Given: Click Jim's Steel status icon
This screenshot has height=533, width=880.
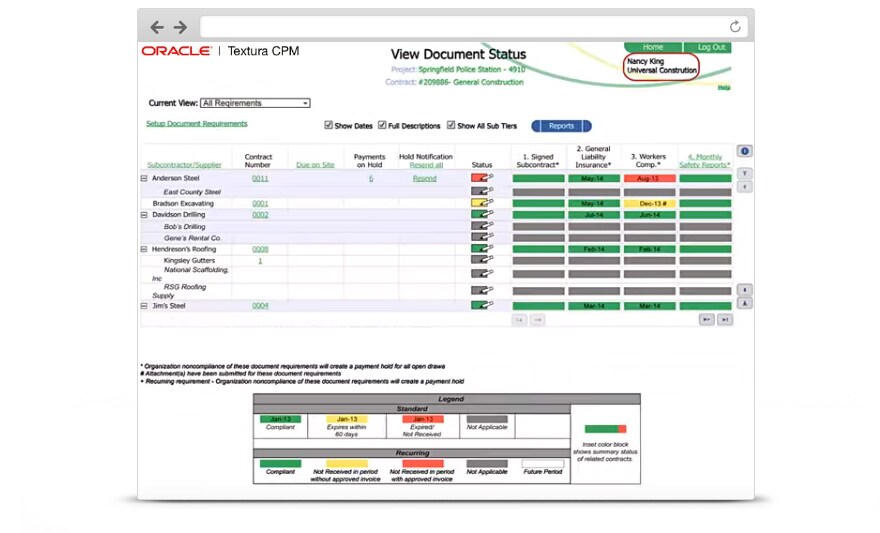Looking at the screenshot, I should coord(482,305).
